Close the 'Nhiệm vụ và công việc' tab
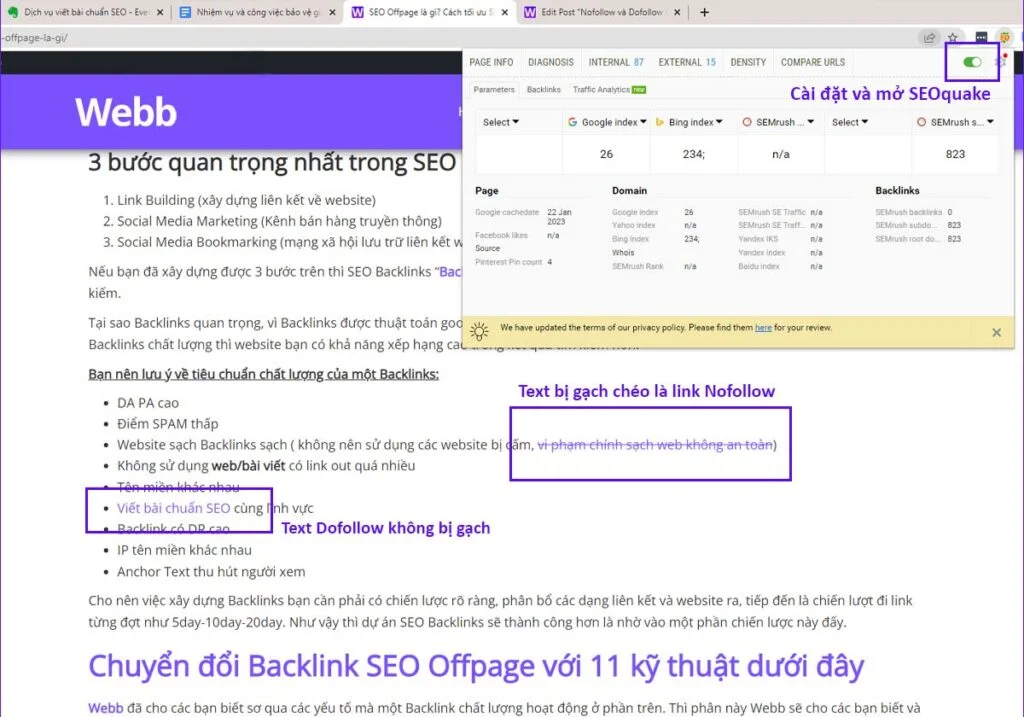This screenshot has width=1024, height=717. click(x=332, y=12)
